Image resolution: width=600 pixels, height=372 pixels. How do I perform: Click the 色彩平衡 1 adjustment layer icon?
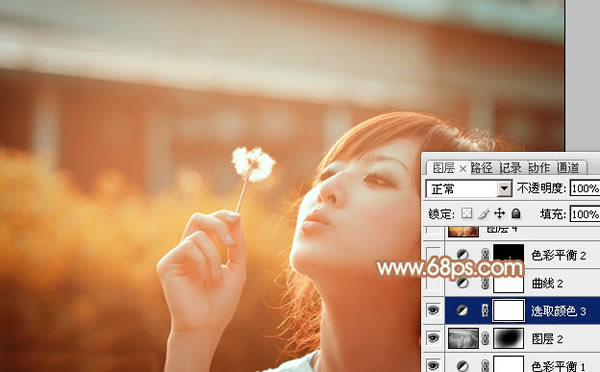coord(463,366)
